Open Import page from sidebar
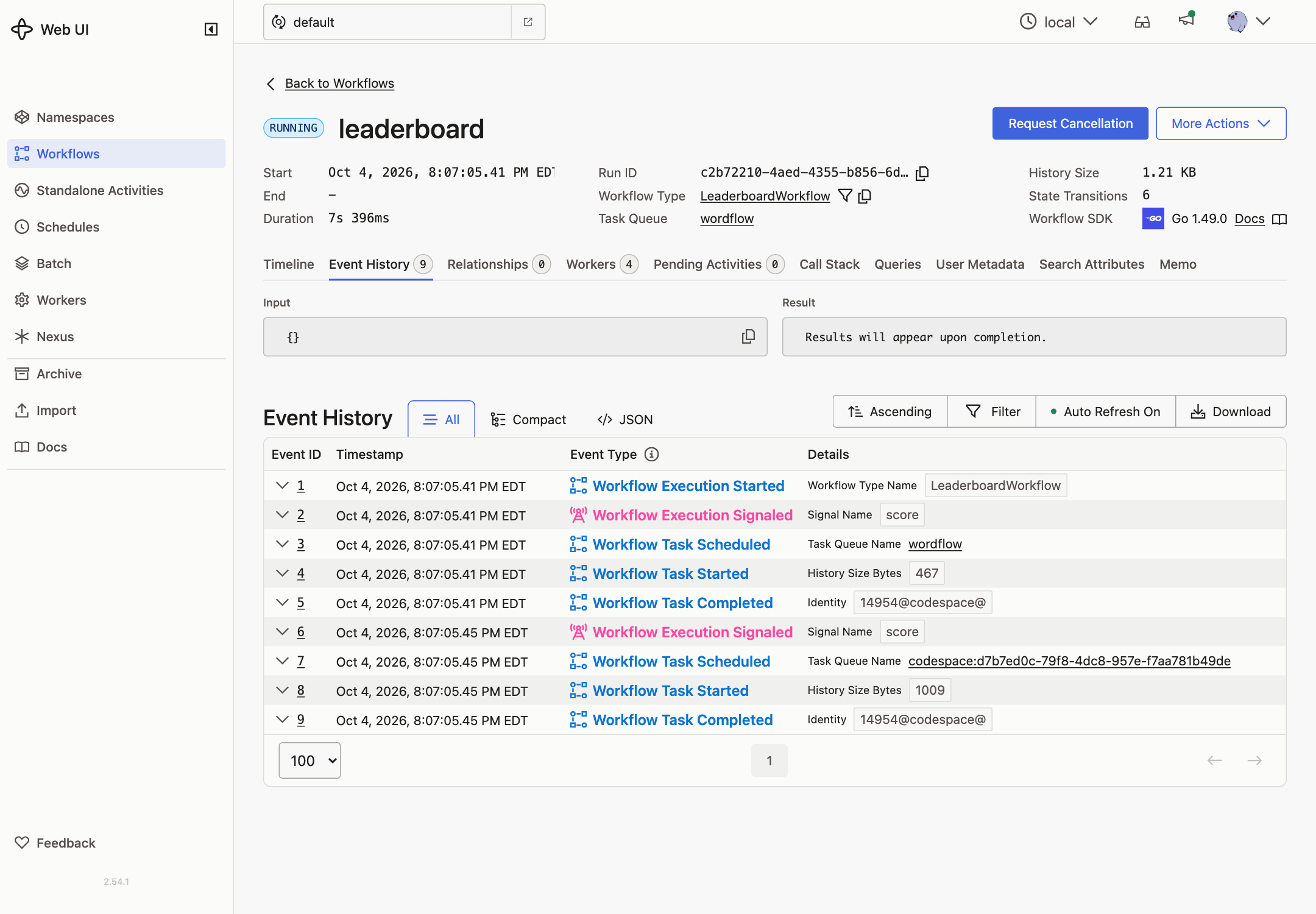 coord(116,410)
